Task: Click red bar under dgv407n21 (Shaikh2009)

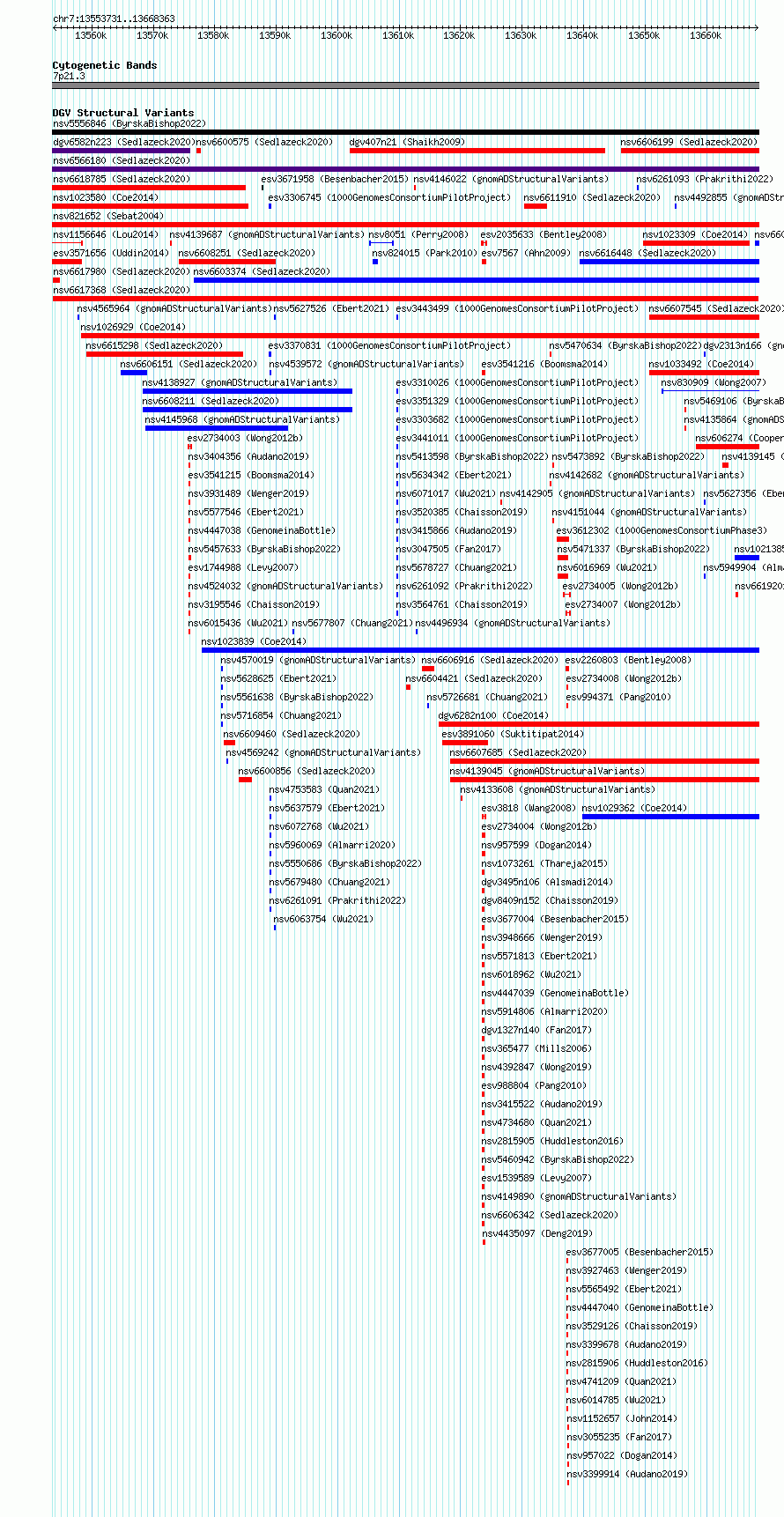Action: (477, 151)
